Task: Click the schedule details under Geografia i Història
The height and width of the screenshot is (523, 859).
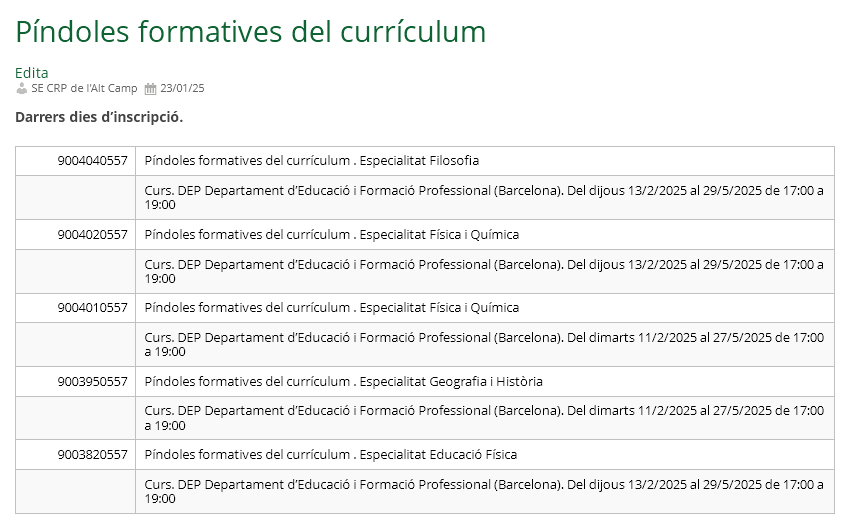Action: 484,418
